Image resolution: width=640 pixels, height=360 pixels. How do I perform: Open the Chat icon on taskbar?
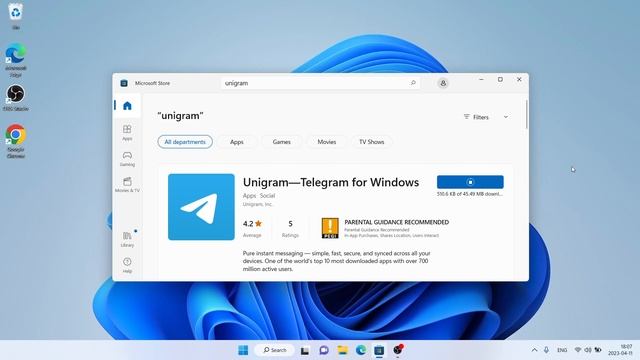tap(324, 350)
